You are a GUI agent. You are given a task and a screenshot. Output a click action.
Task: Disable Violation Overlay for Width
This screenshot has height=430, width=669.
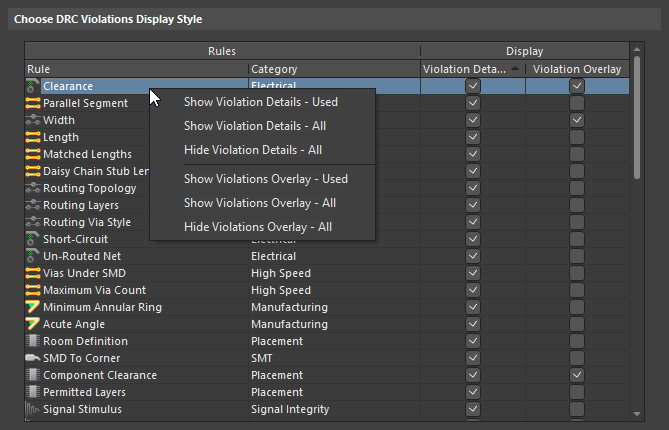coord(577,120)
